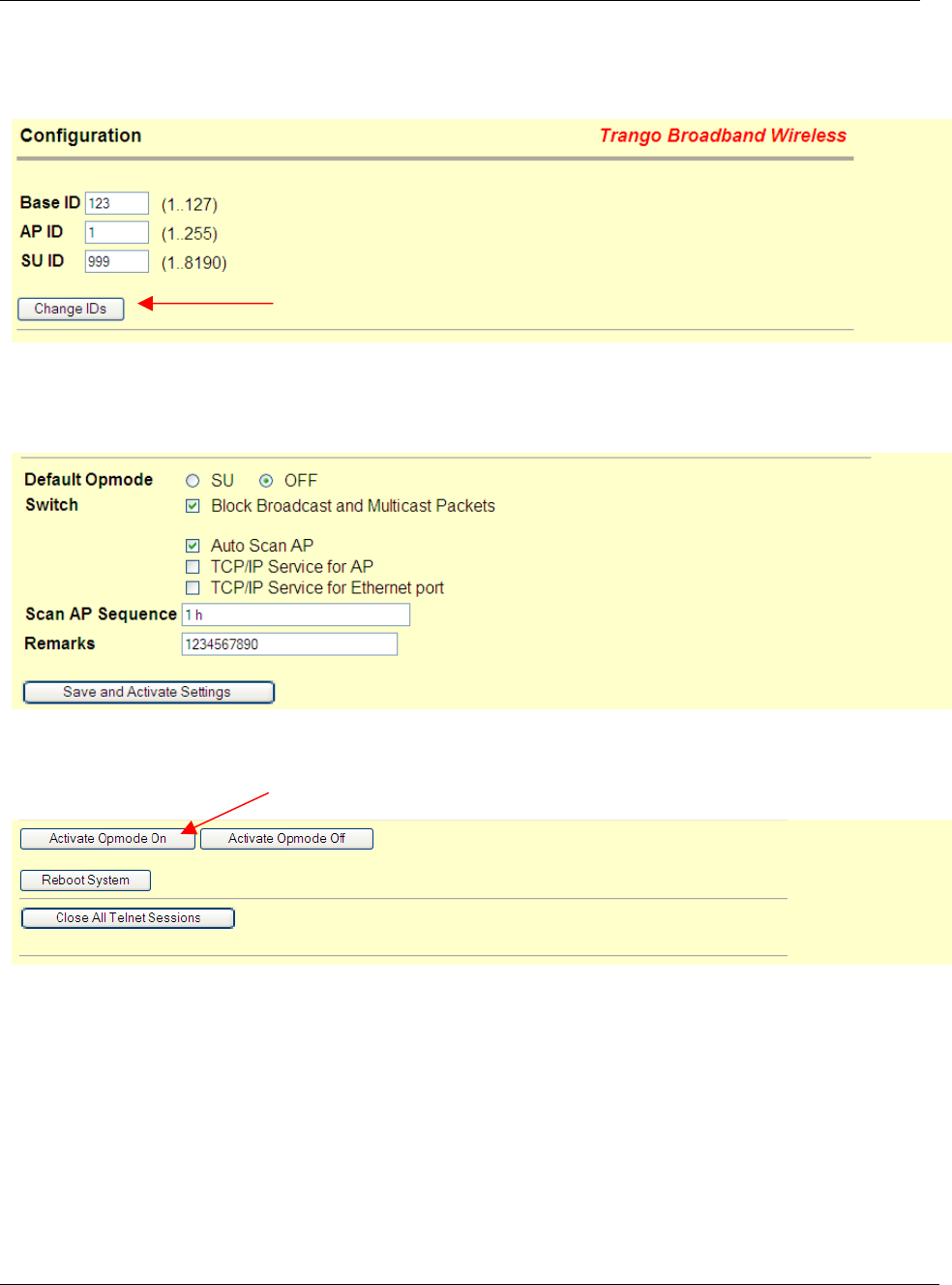Select the OFF default opmode radio
Viewport: 952px width, 1285px height.
(266, 481)
